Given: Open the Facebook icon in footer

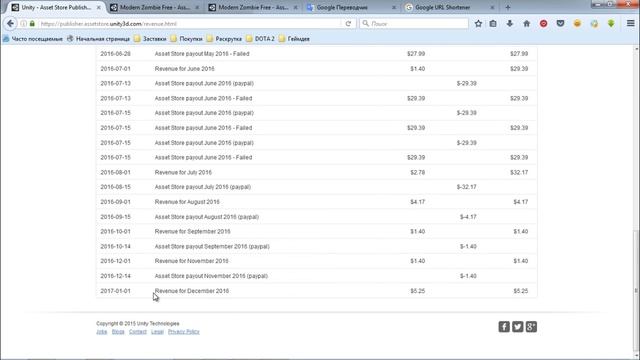Looking at the screenshot, I should pyautogui.click(x=504, y=327).
